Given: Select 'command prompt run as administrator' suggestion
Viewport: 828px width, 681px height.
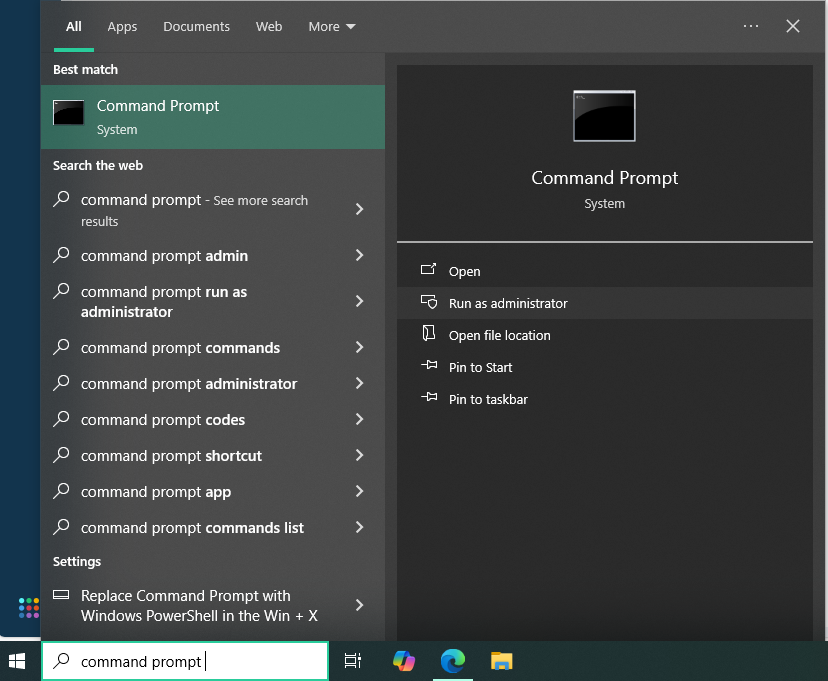Looking at the screenshot, I should [212, 301].
